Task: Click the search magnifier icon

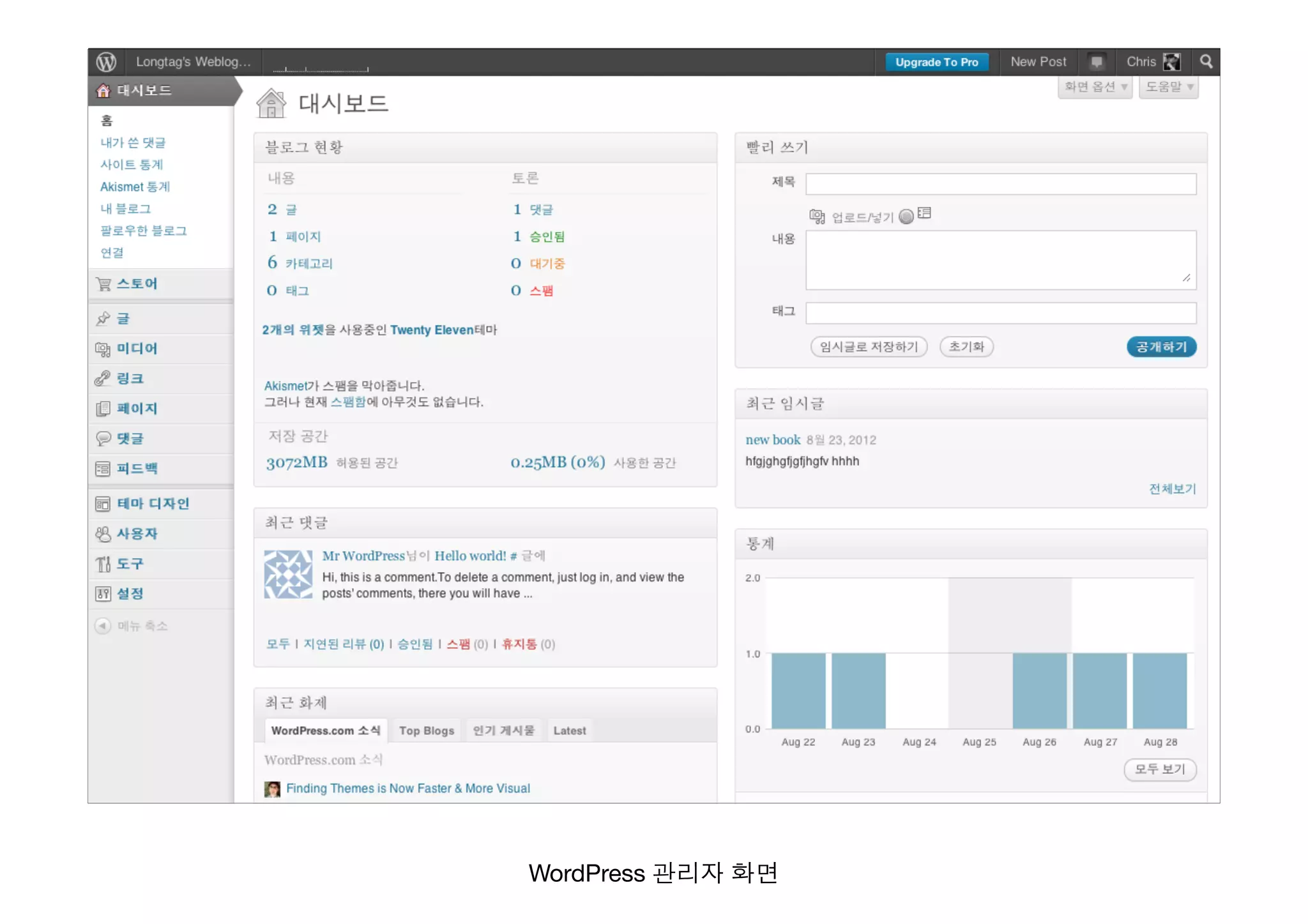Action: click(1206, 61)
